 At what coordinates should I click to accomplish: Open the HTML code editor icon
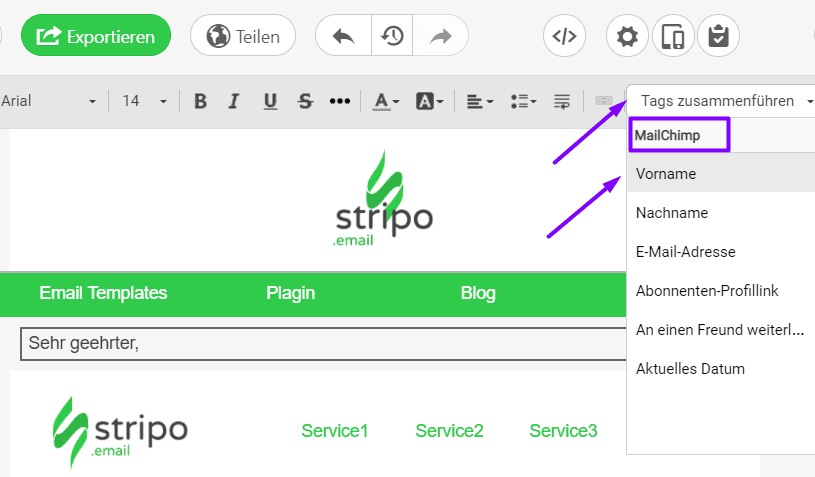[565, 37]
